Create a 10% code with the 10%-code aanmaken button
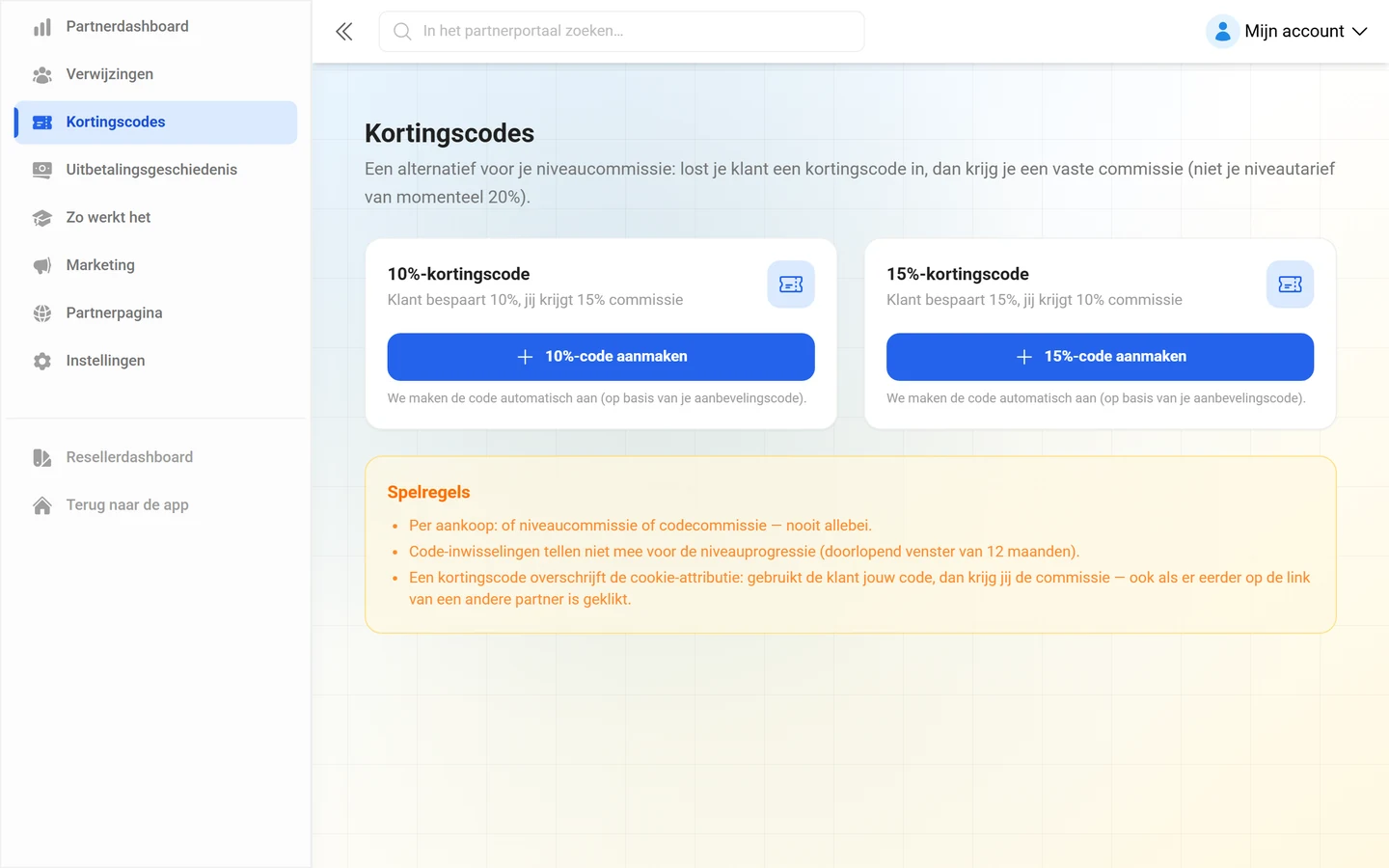1389x868 pixels. pos(601,357)
